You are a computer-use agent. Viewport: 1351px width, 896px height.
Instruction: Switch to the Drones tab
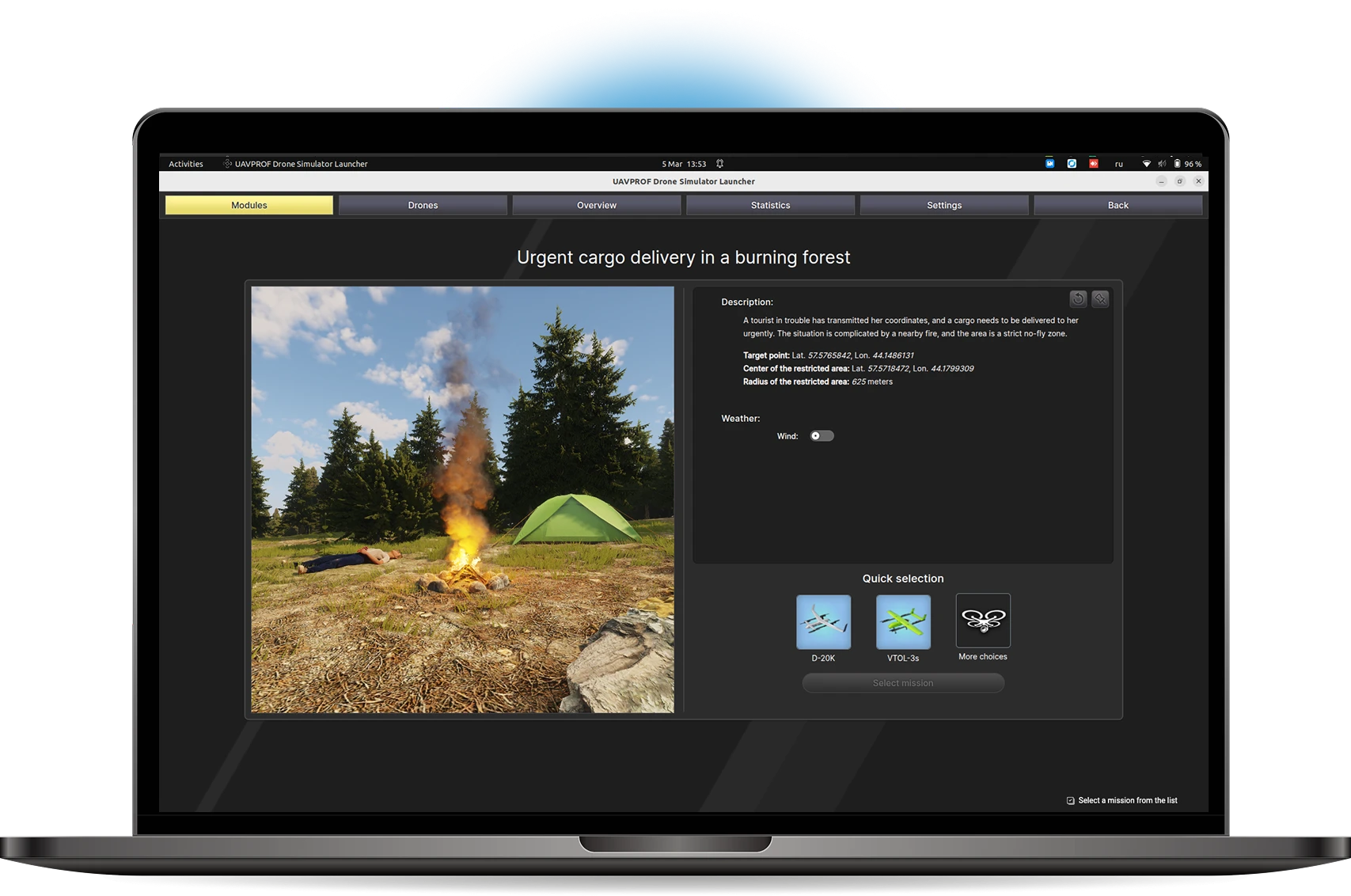(x=423, y=205)
